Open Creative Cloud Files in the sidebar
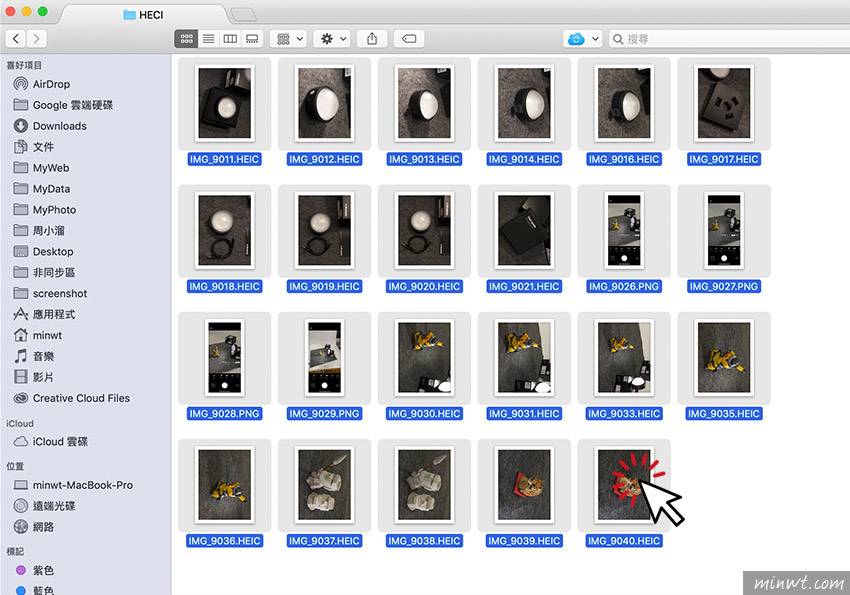The width and height of the screenshot is (850, 595). (81, 398)
